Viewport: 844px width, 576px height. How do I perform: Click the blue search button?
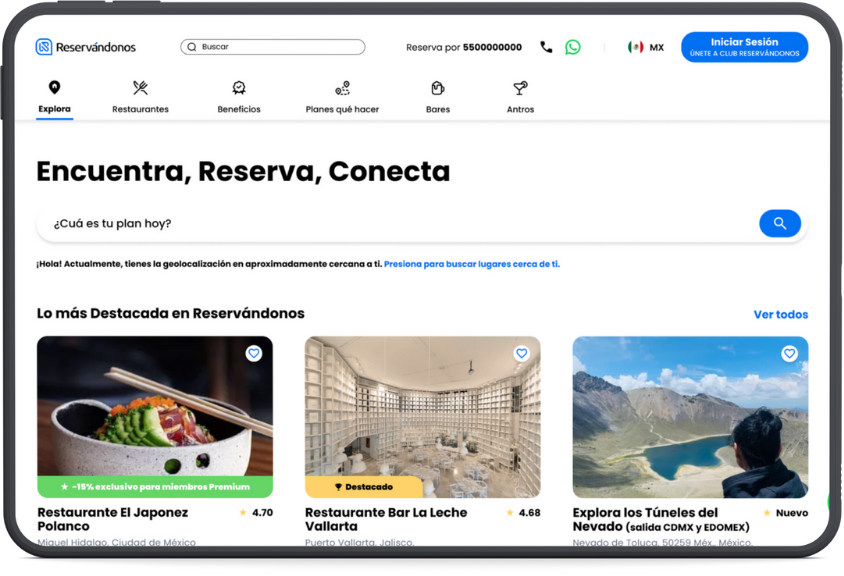780,223
